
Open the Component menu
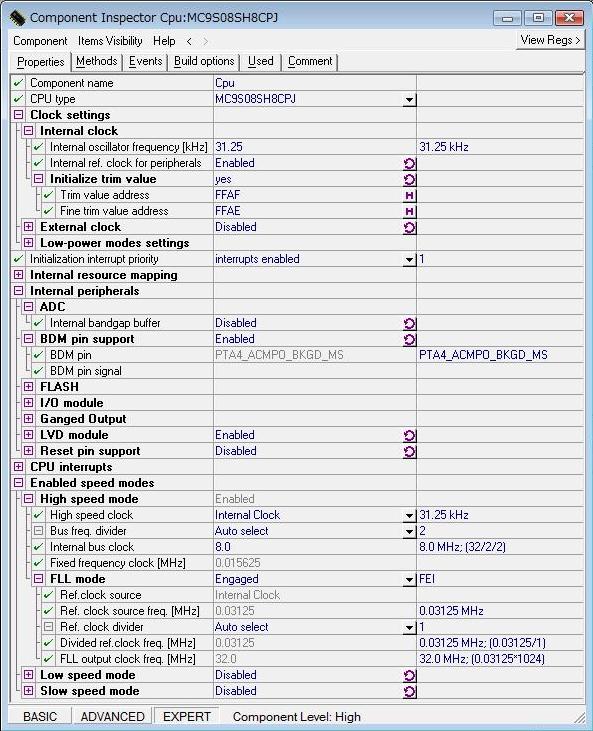pyautogui.click(x=40, y=41)
